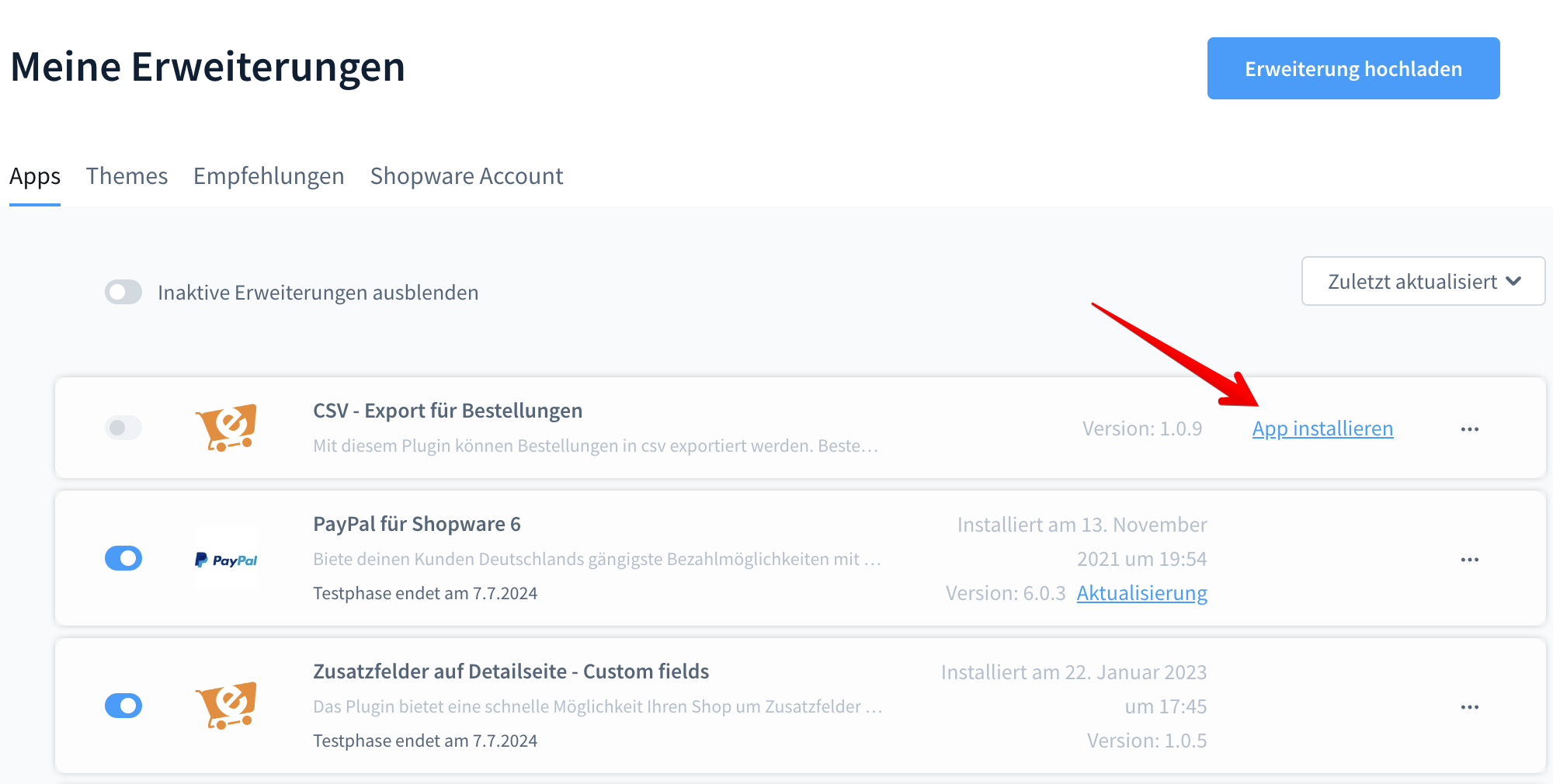Click the 'PayPal für Shopware 6' title
Screen dimensions: 1553x784
(416, 524)
